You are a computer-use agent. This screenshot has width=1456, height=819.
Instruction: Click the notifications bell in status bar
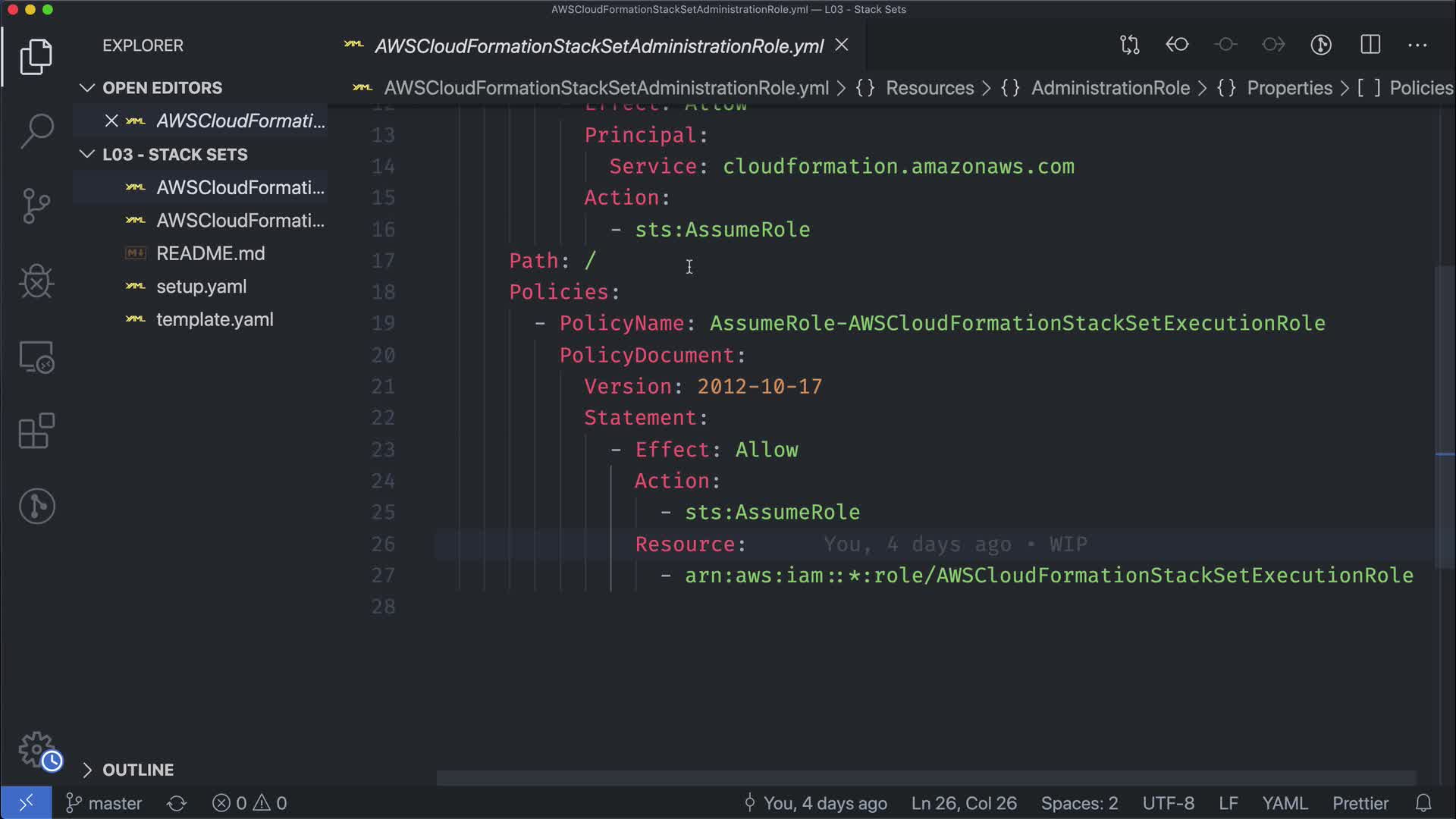(x=1423, y=803)
